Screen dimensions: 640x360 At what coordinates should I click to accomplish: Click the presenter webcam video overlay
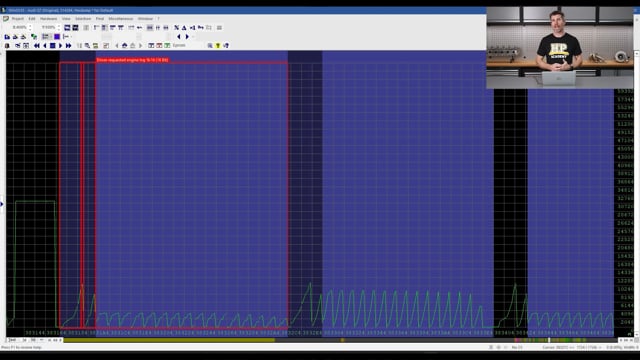pyautogui.click(x=560, y=47)
